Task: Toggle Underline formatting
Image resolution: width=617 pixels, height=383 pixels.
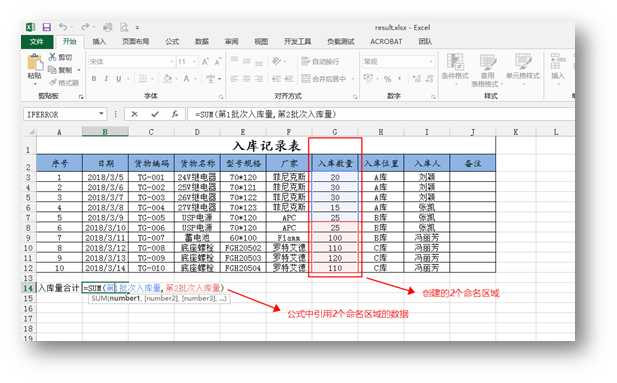Action: point(118,79)
